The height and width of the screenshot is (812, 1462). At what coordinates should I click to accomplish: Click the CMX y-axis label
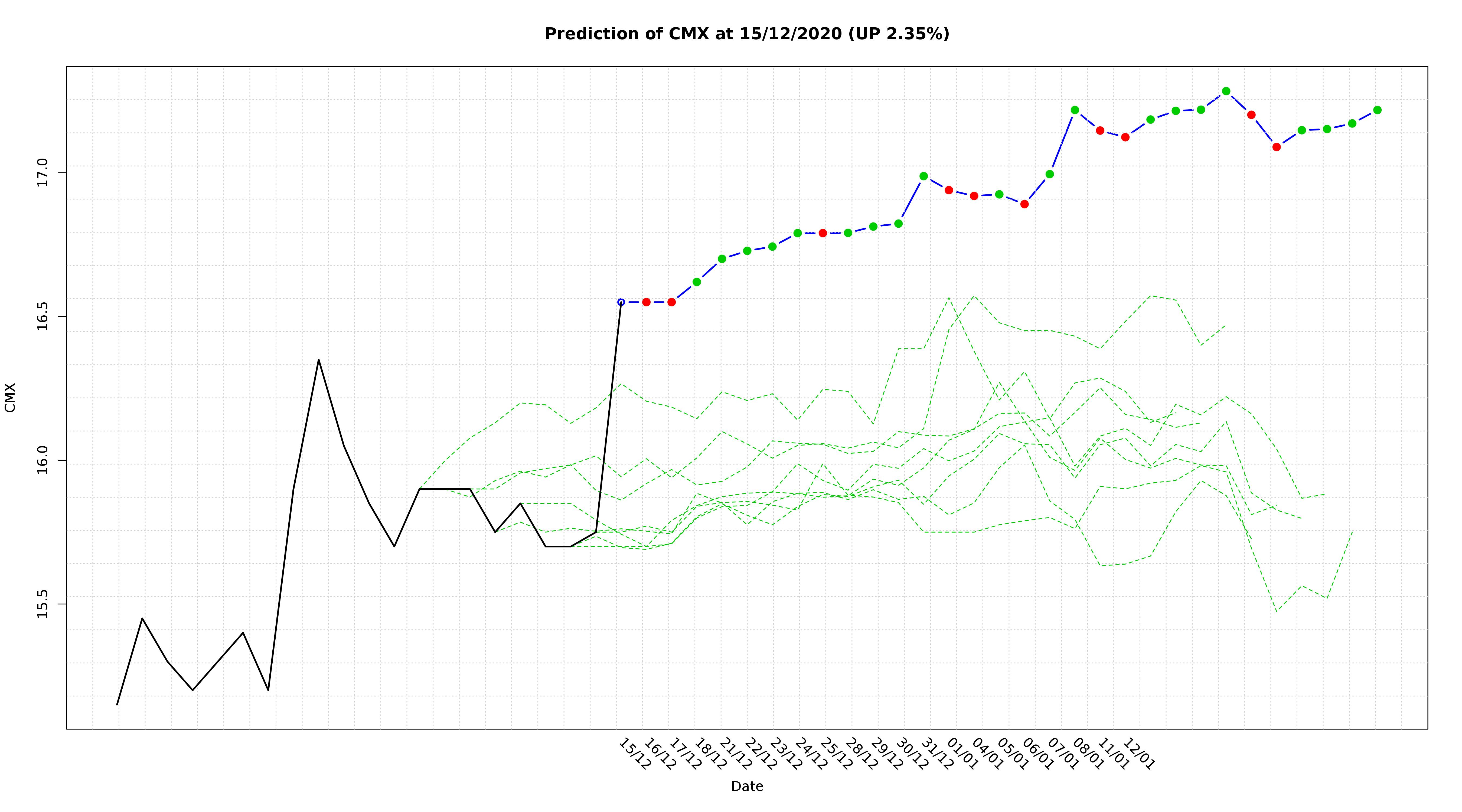coord(10,397)
